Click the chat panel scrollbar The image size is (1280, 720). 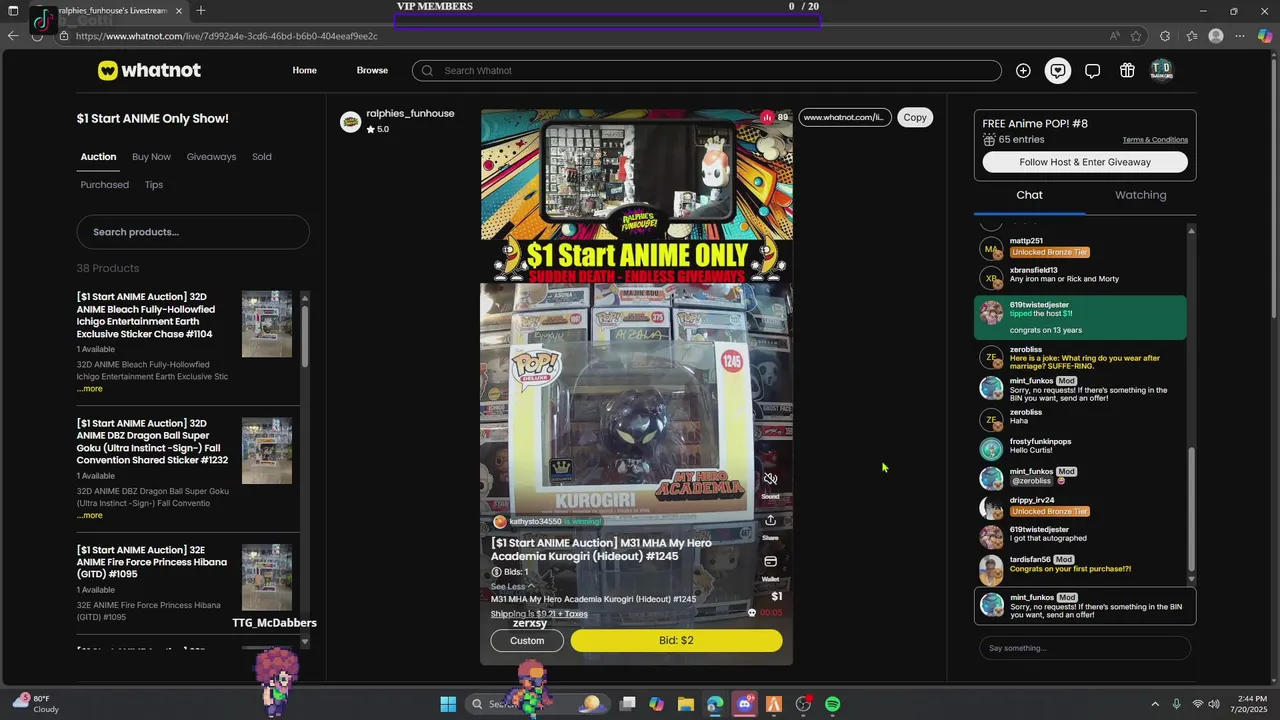(x=1191, y=508)
